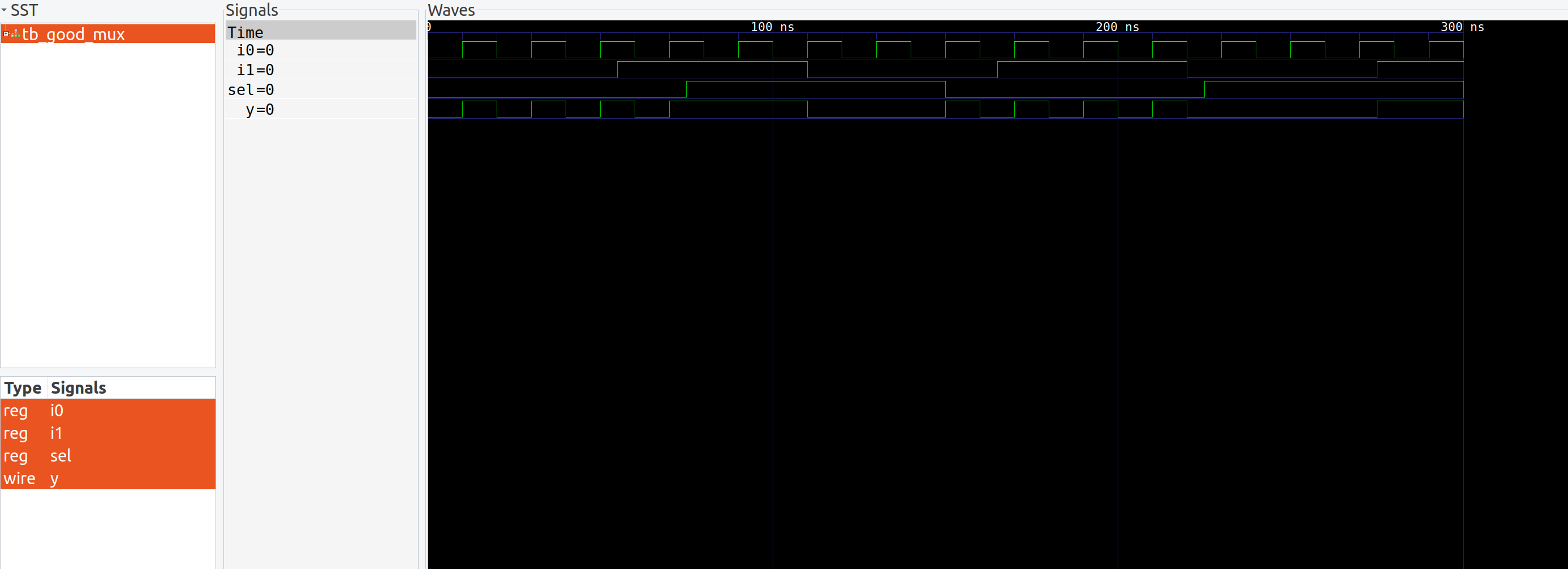Click the plus box to expand tb_good_mux
1568x569 pixels.
pyautogui.click(x=5, y=33)
